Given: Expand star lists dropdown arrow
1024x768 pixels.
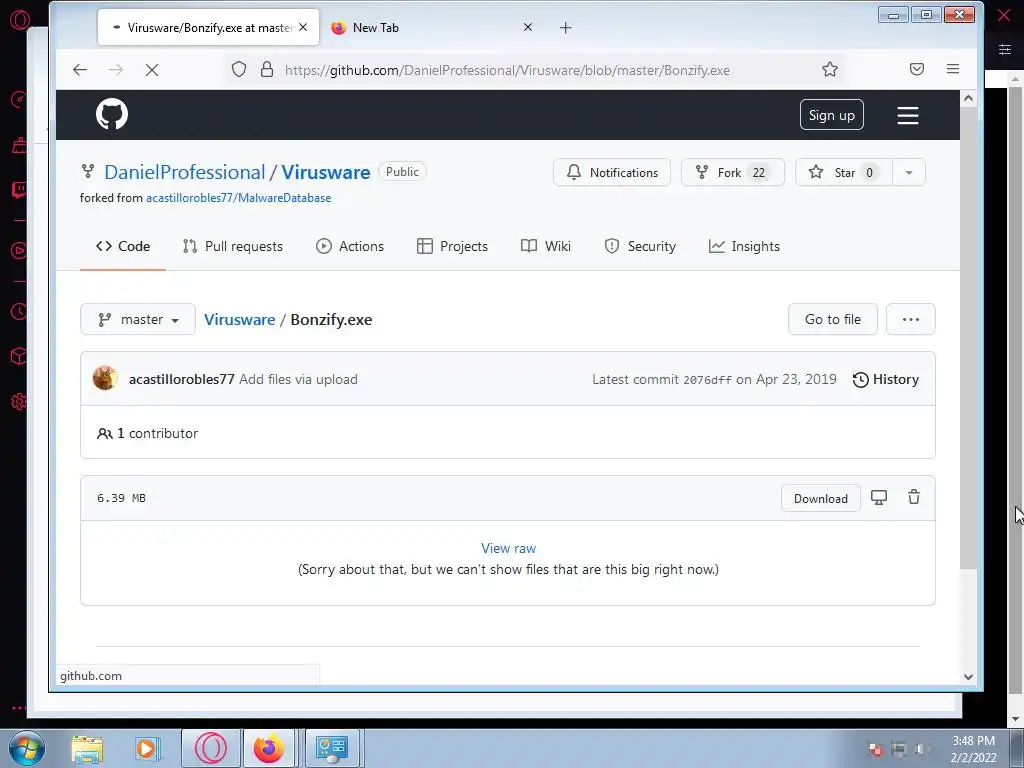Looking at the screenshot, I should point(908,172).
